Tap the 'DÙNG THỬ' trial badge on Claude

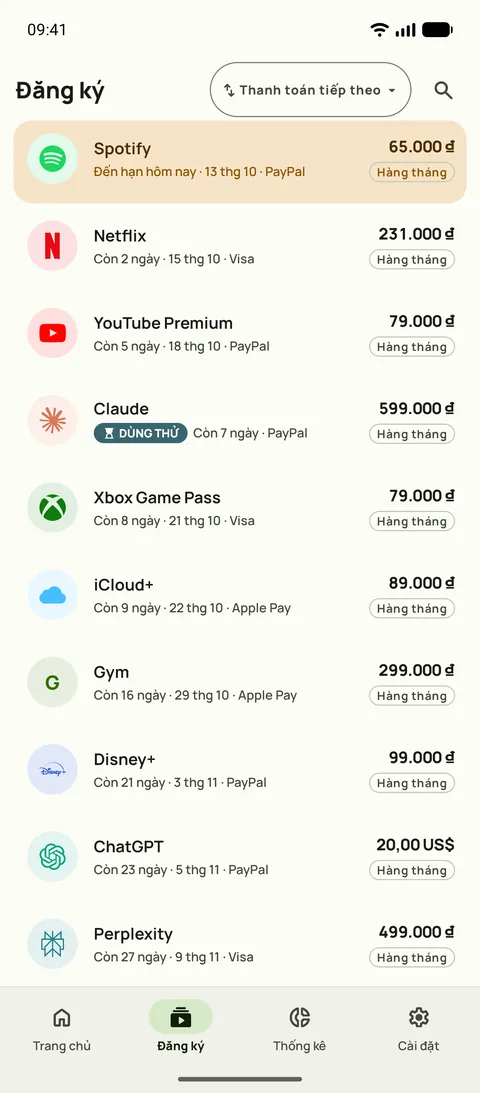pyautogui.click(x=141, y=434)
